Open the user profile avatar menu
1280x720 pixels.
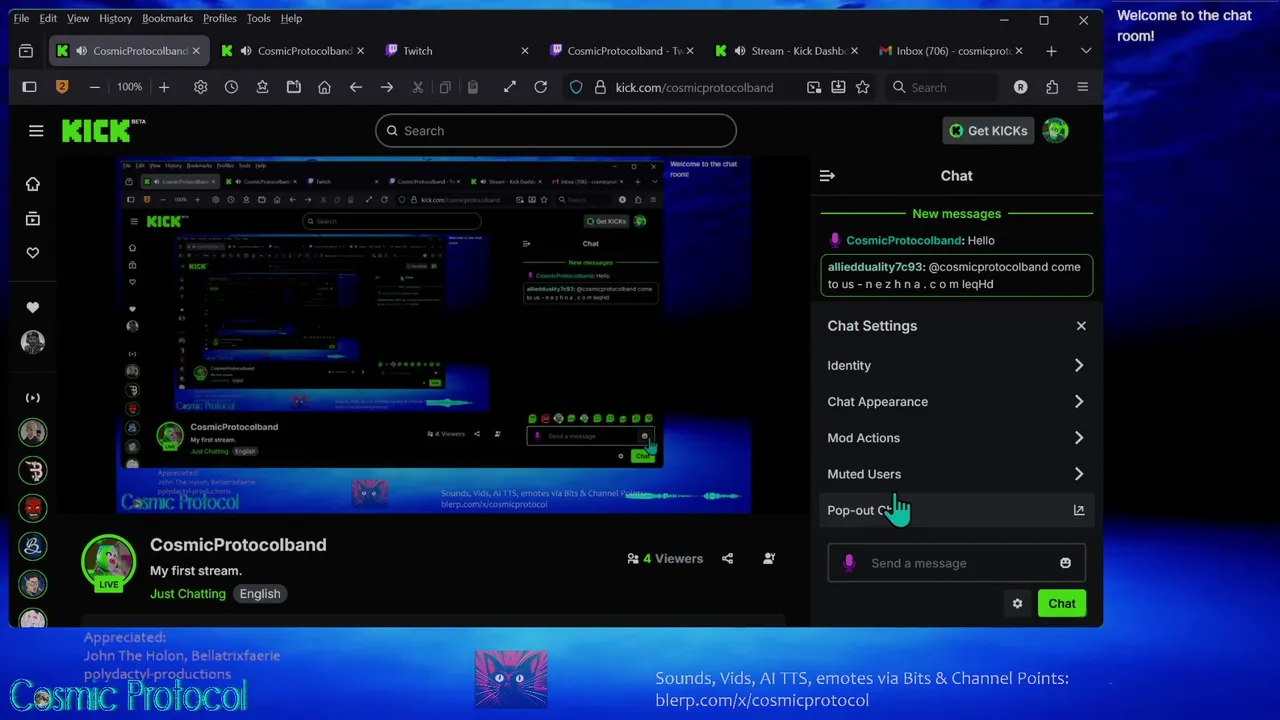(1056, 131)
